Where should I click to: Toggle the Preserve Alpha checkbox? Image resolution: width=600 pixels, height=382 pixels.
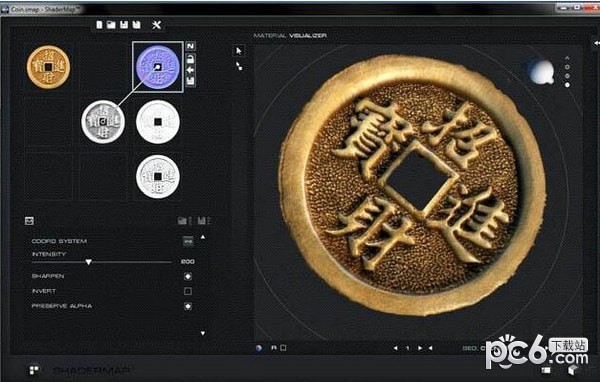tap(188, 306)
